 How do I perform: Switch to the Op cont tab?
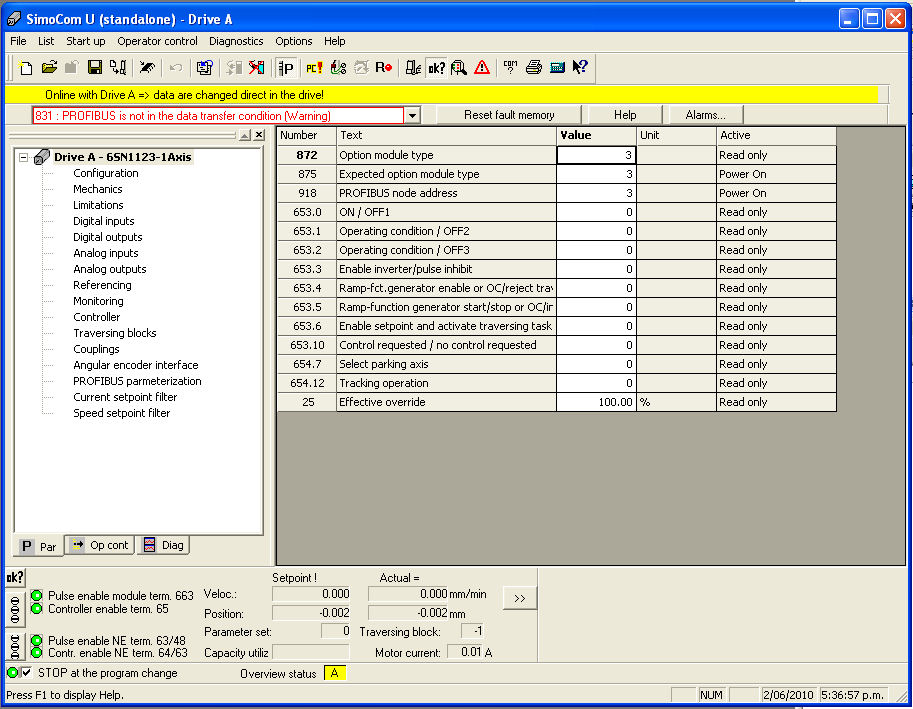click(100, 545)
